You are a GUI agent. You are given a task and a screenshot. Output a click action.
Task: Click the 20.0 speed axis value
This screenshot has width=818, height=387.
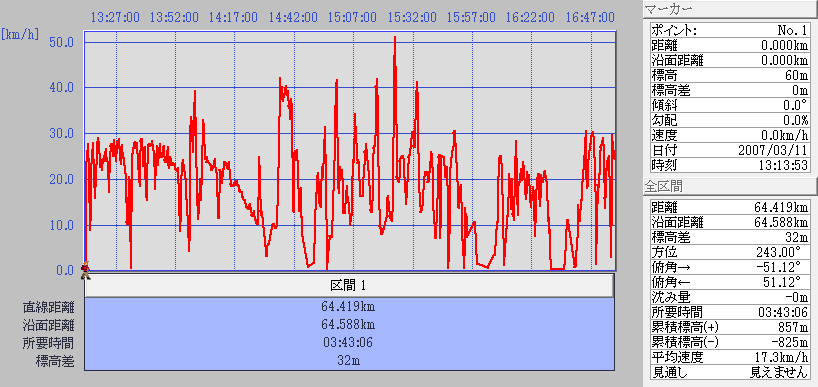coord(61,179)
